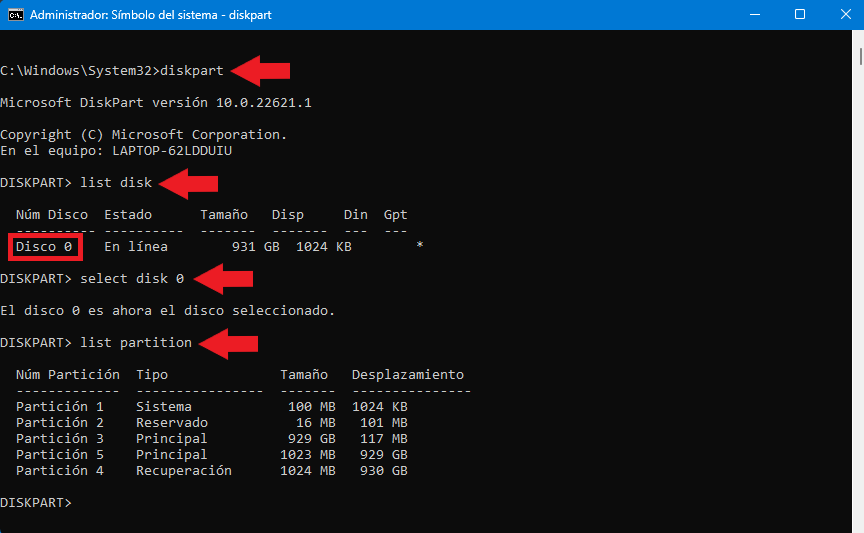Screen dimensions: 864x533
Task: Click the asterisk under Gpt column
Action: point(420,245)
